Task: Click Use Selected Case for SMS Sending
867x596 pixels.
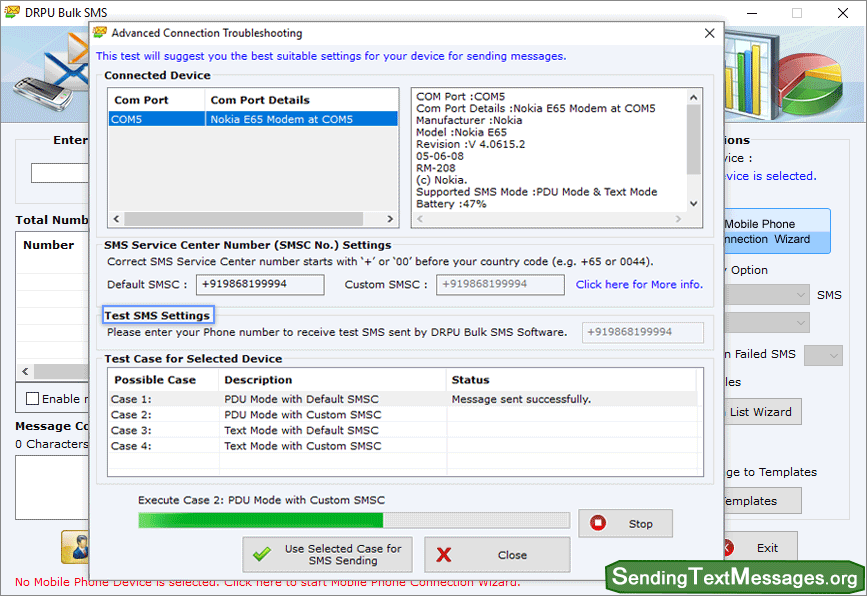Action: 327,555
